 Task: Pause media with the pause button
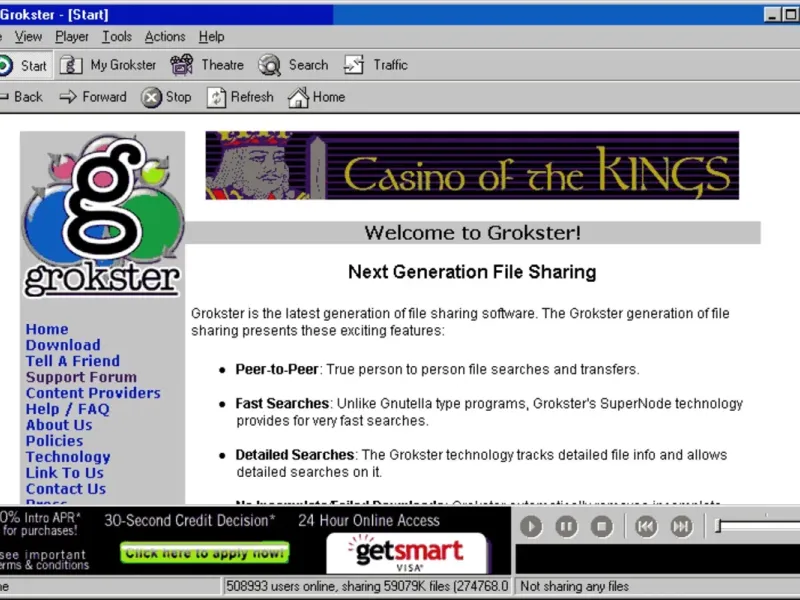click(566, 526)
